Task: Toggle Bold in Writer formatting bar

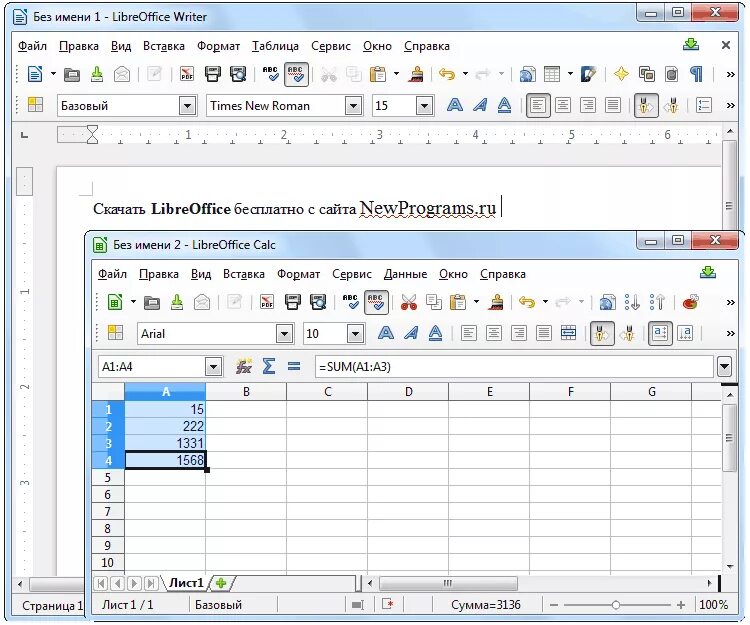Action: coord(455,105)
